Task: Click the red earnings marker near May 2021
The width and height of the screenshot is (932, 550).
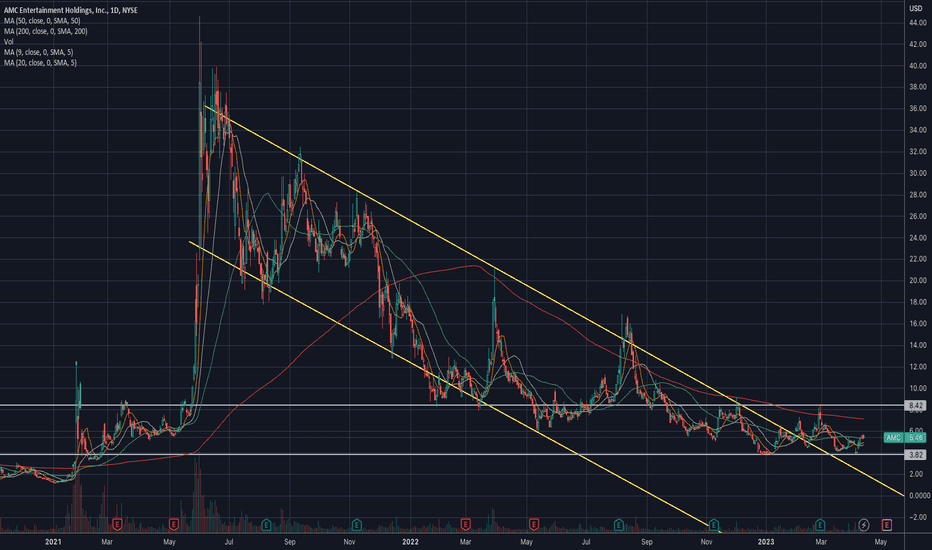Action: coord(174,524)
